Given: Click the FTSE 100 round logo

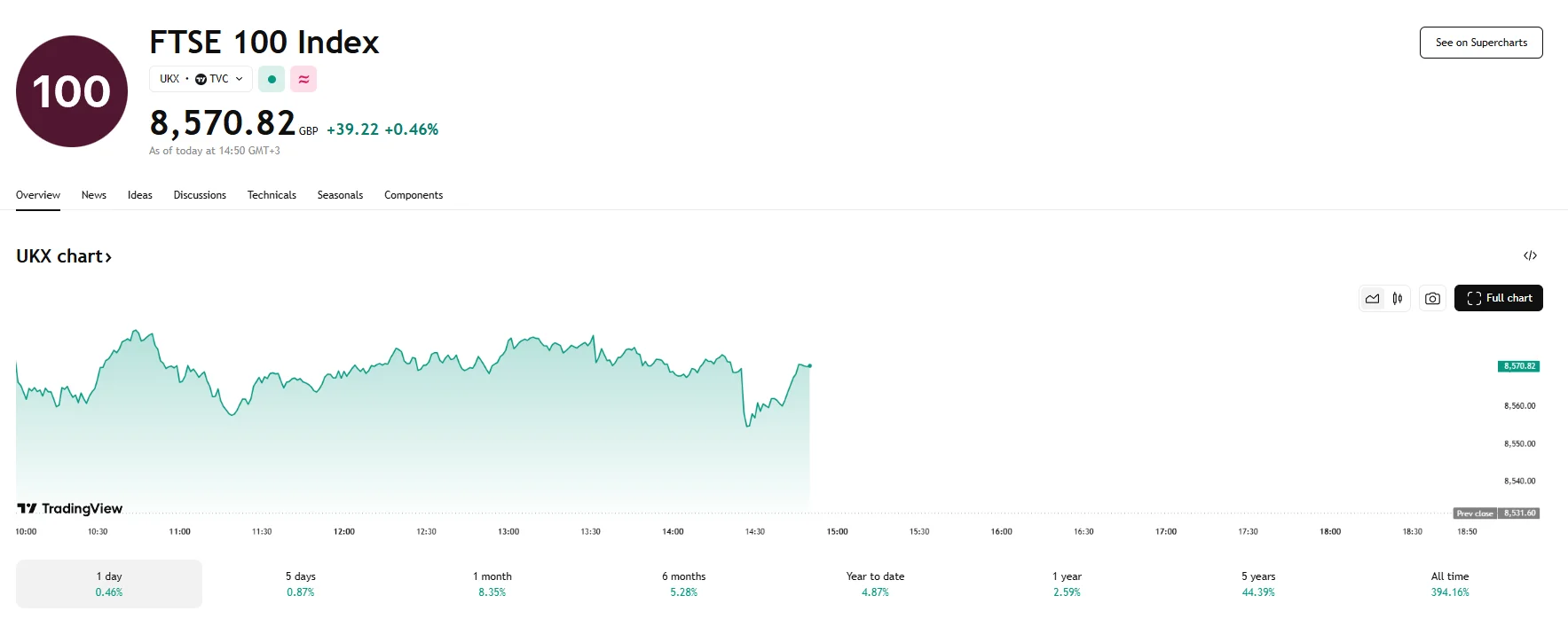Looking at the screenshot, I should (x=72, y=91).
